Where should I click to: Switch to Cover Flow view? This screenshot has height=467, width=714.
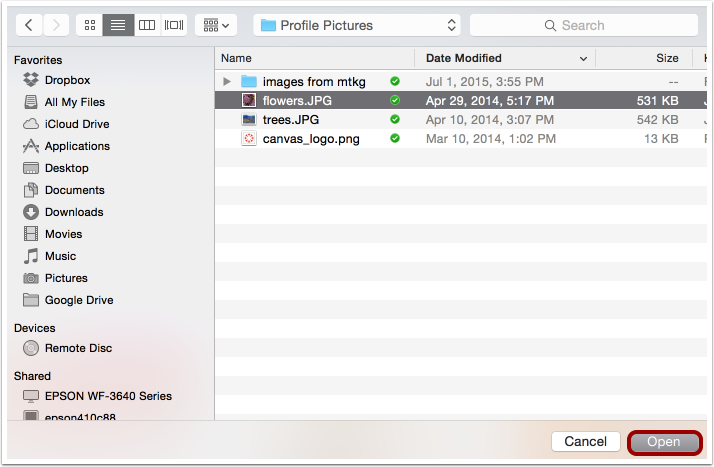[174, 25]
